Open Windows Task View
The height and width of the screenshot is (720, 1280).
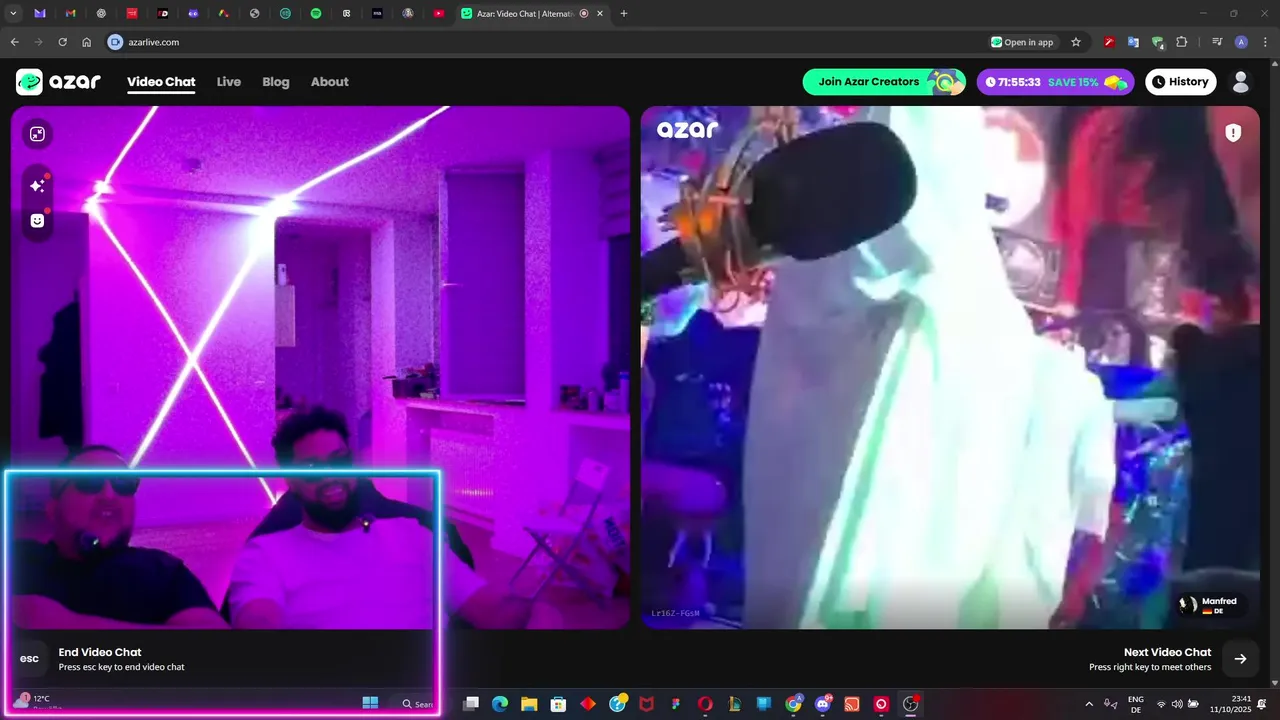coord(471,704)
